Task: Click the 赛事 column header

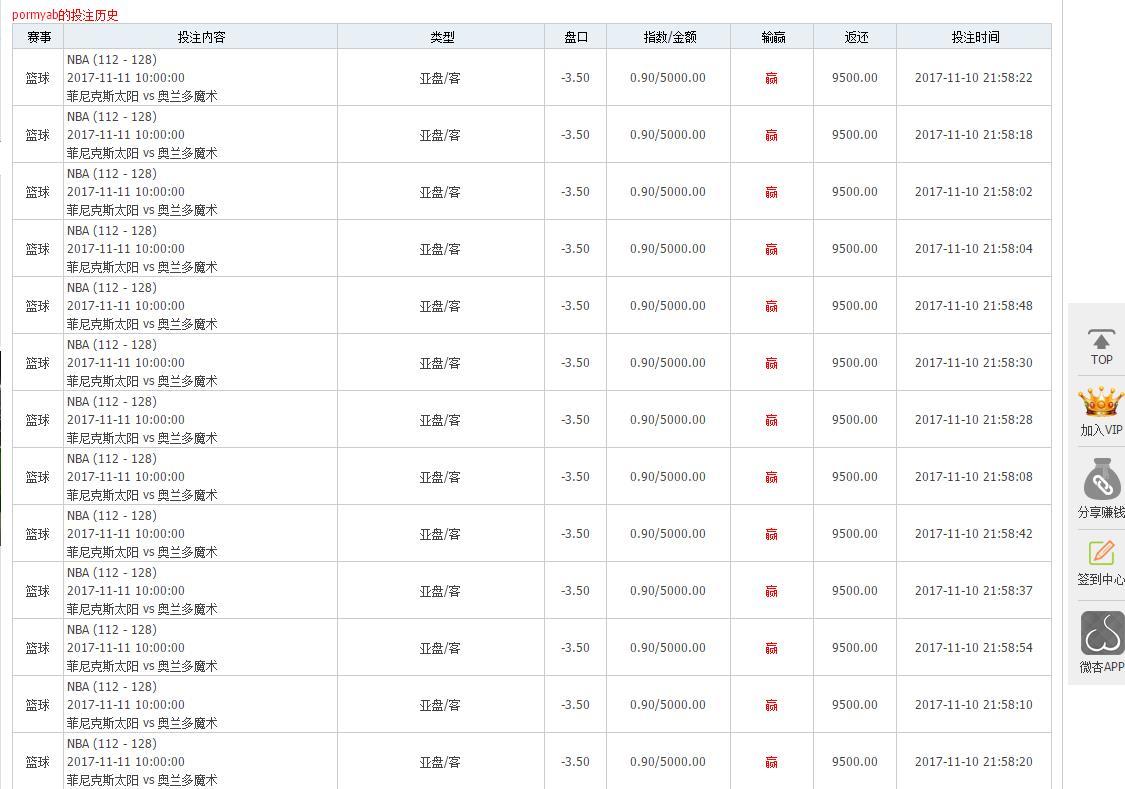Action: point(39,37)
